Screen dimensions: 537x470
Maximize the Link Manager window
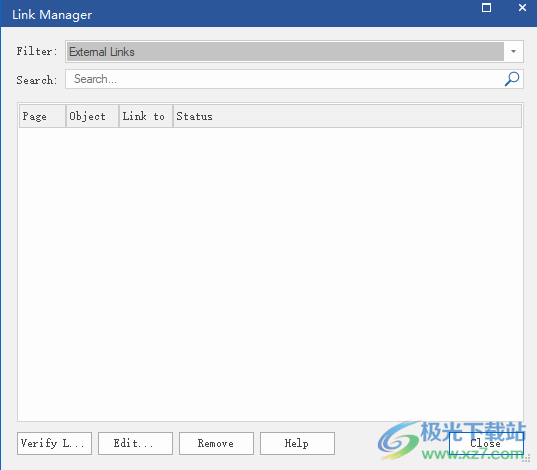[x=486, y=8]
